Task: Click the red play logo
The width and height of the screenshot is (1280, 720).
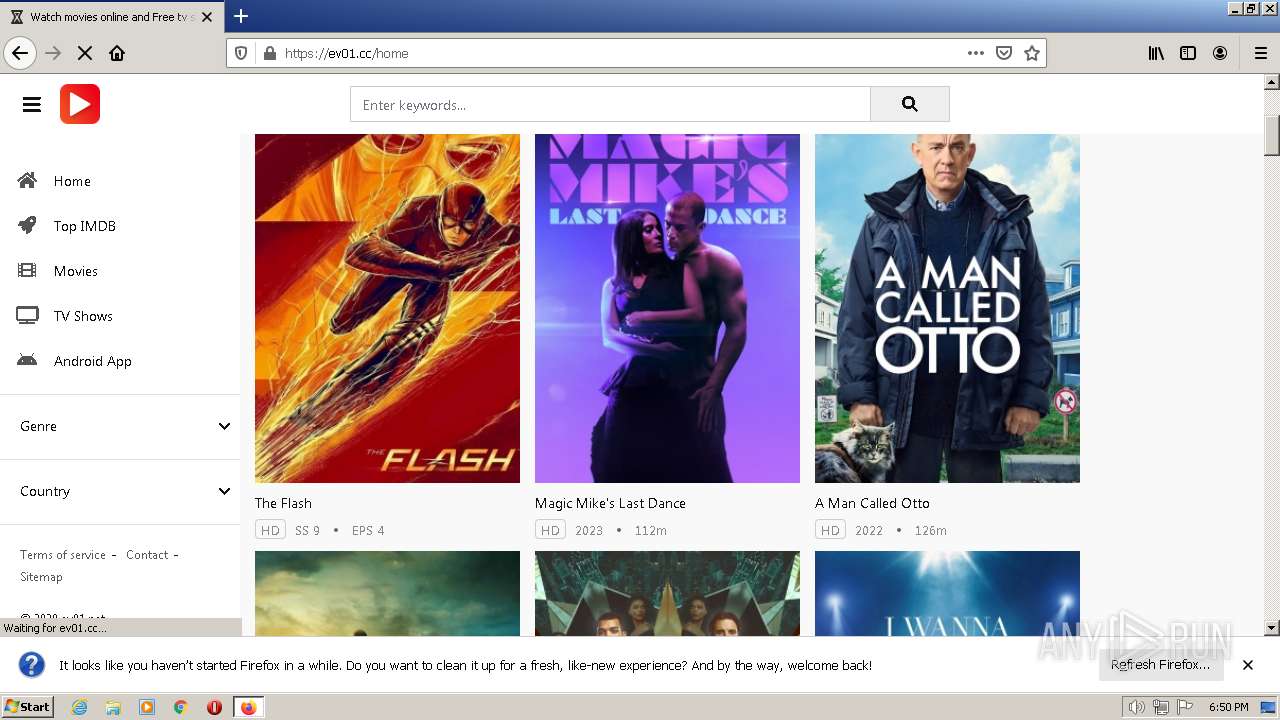Action: coord(80,104)
